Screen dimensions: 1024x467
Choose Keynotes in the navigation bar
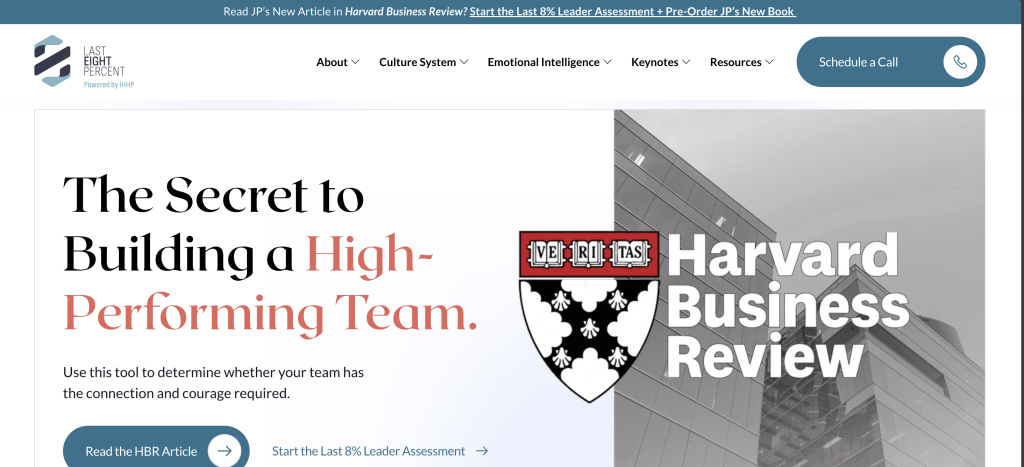point(654,62)
